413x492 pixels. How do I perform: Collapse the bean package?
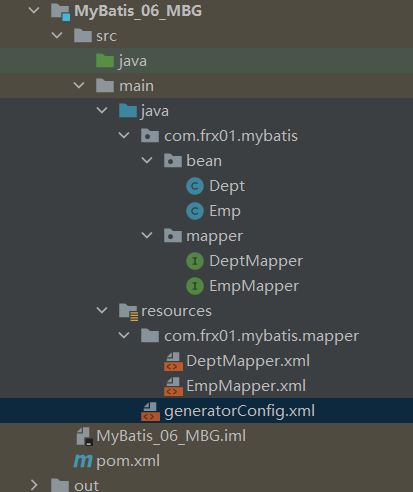[x=147, y=160]
